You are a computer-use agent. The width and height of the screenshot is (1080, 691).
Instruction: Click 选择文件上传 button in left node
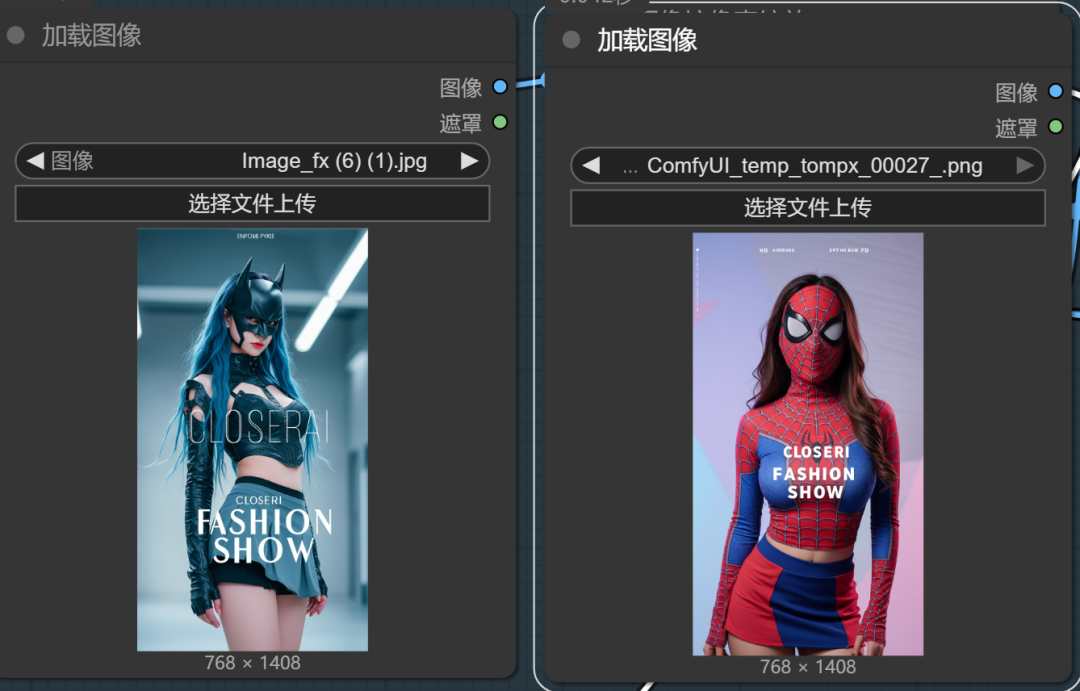pyautogui.click(x=252, y=203)
